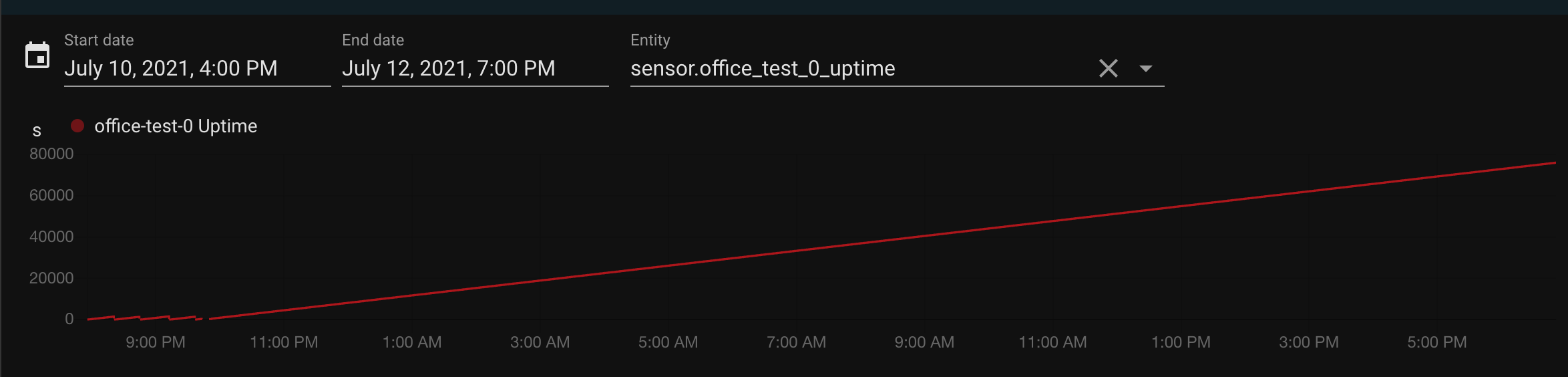Open the Entity dropdown arrow

[x=1146, y=68]
